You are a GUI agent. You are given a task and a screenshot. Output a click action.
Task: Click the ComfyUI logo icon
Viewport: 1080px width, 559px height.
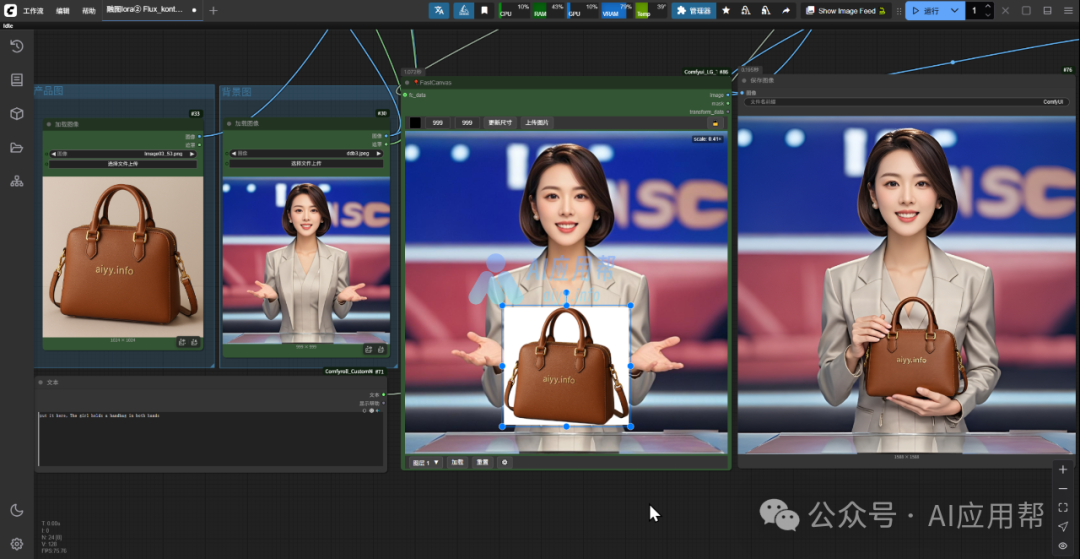[10, 10]
